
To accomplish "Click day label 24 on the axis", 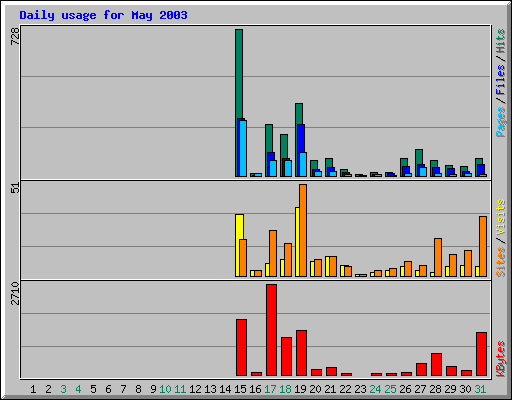I will pyautogui.click(x=375, y=389).
